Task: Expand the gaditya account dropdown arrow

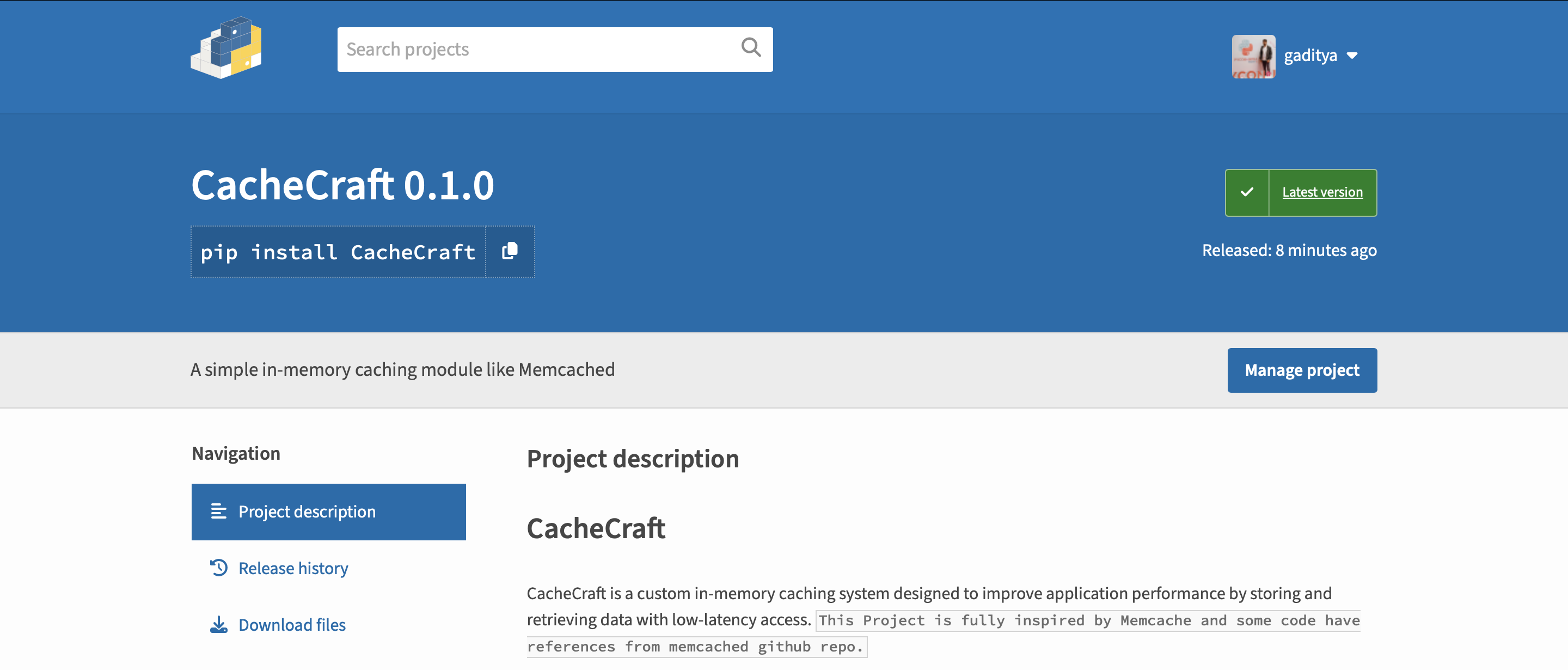Action: pos(1352,56)
